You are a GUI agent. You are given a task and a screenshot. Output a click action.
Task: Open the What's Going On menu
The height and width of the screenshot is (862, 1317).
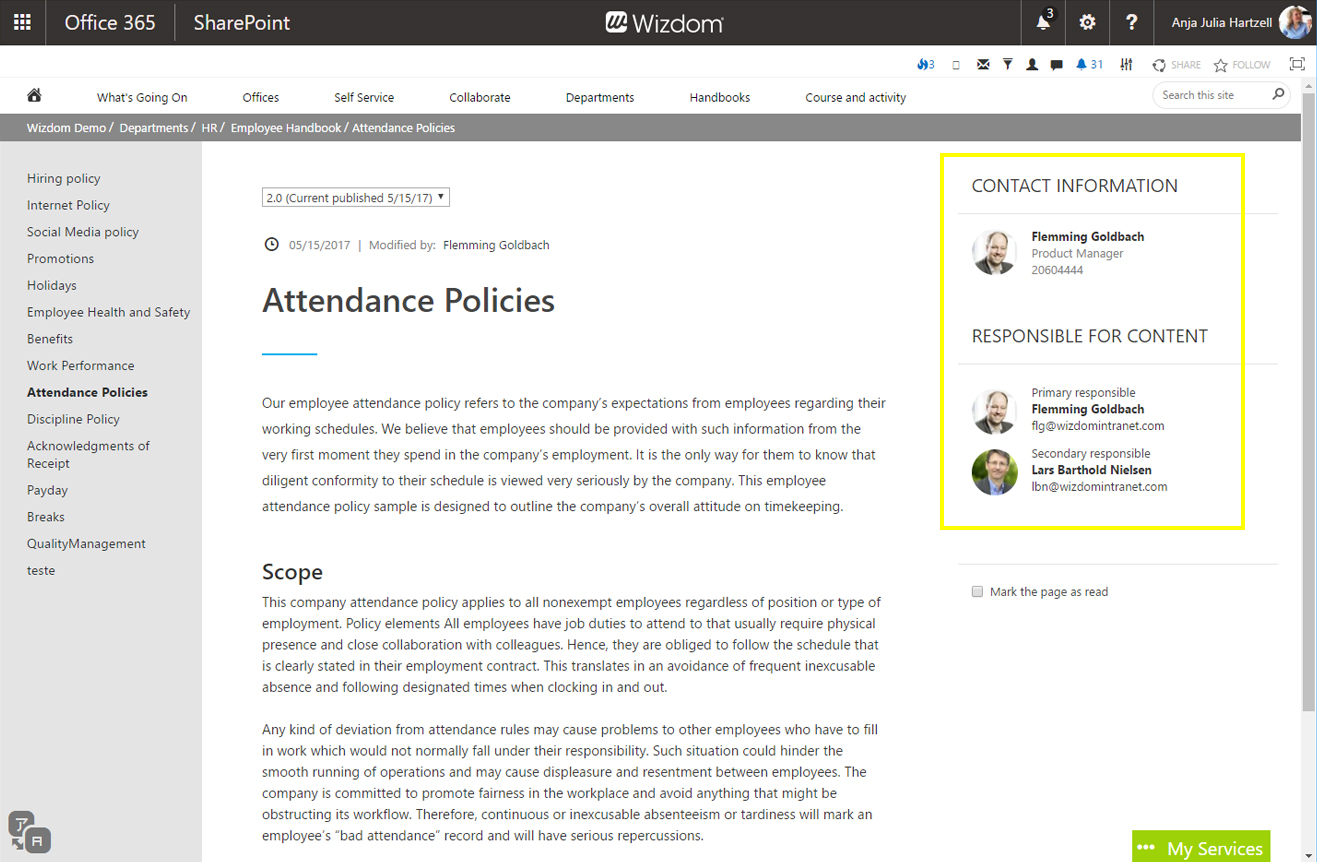coord(142,98)
